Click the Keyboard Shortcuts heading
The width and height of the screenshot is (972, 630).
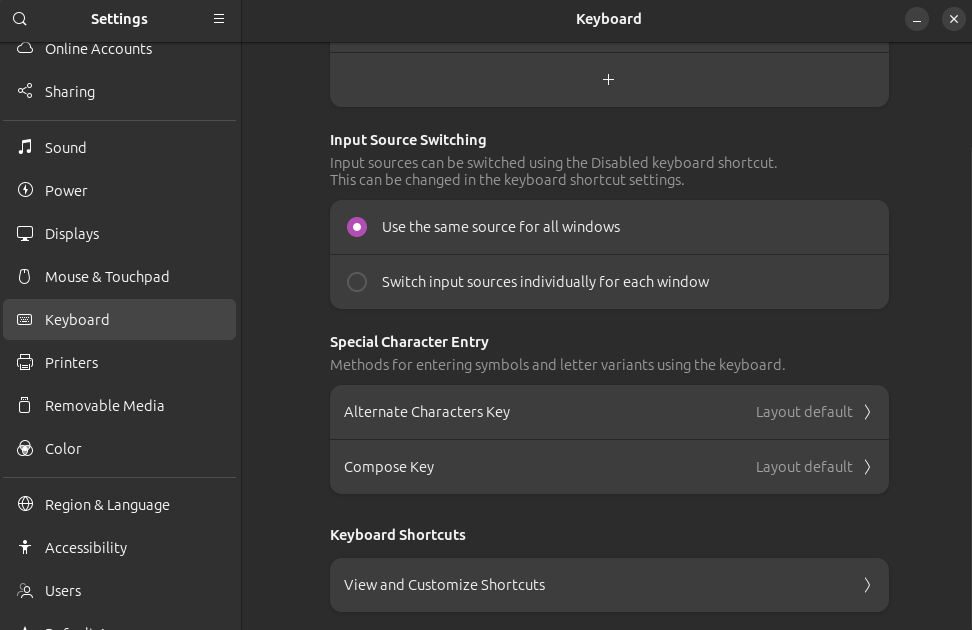click(x=397, y=535)
